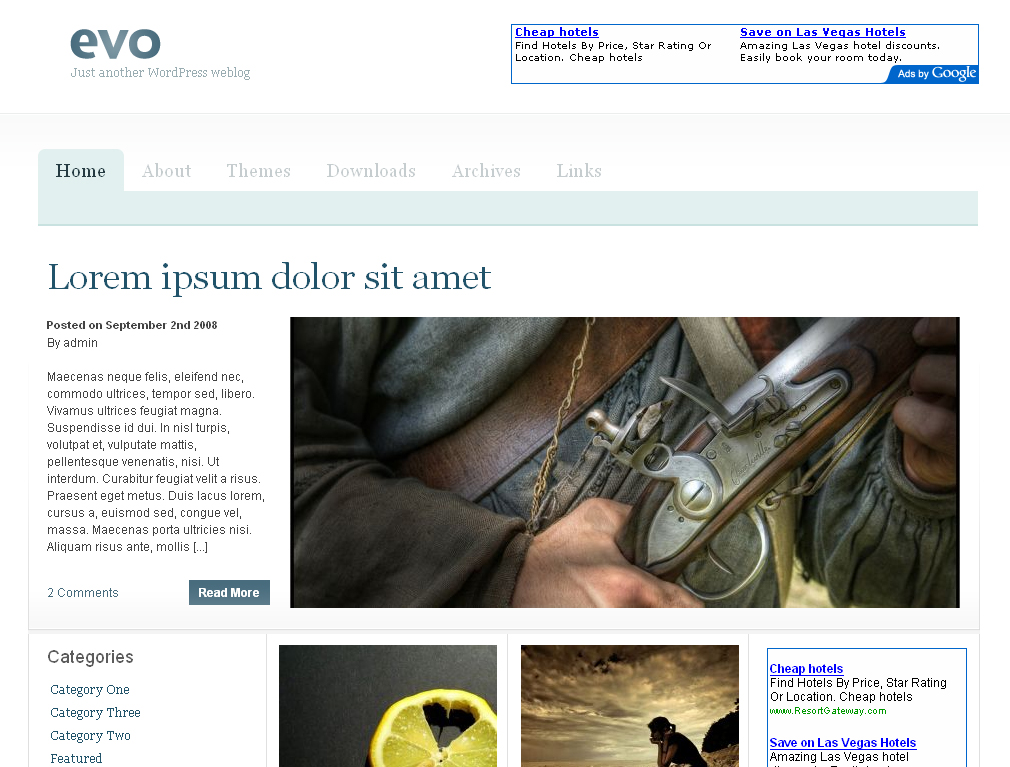Click the Categories heading
This screenshot has width=1010, height=767.
(90, 657)
